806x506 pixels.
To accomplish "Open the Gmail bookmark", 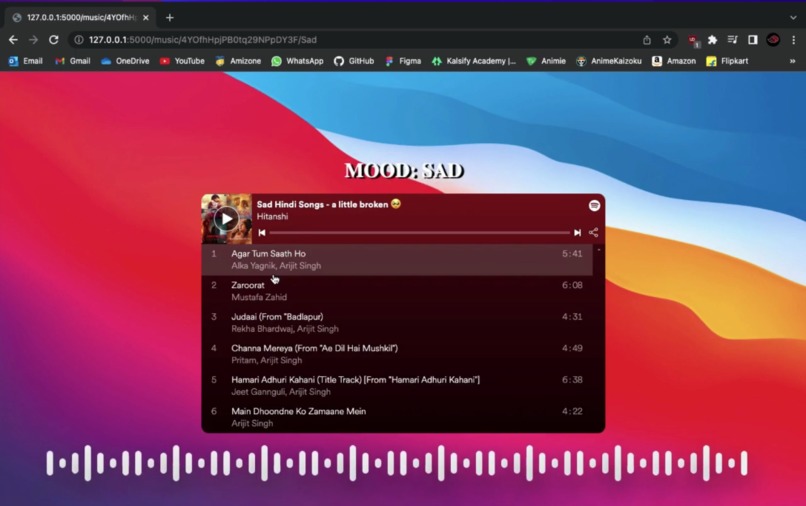I will (x=73, y=61).
